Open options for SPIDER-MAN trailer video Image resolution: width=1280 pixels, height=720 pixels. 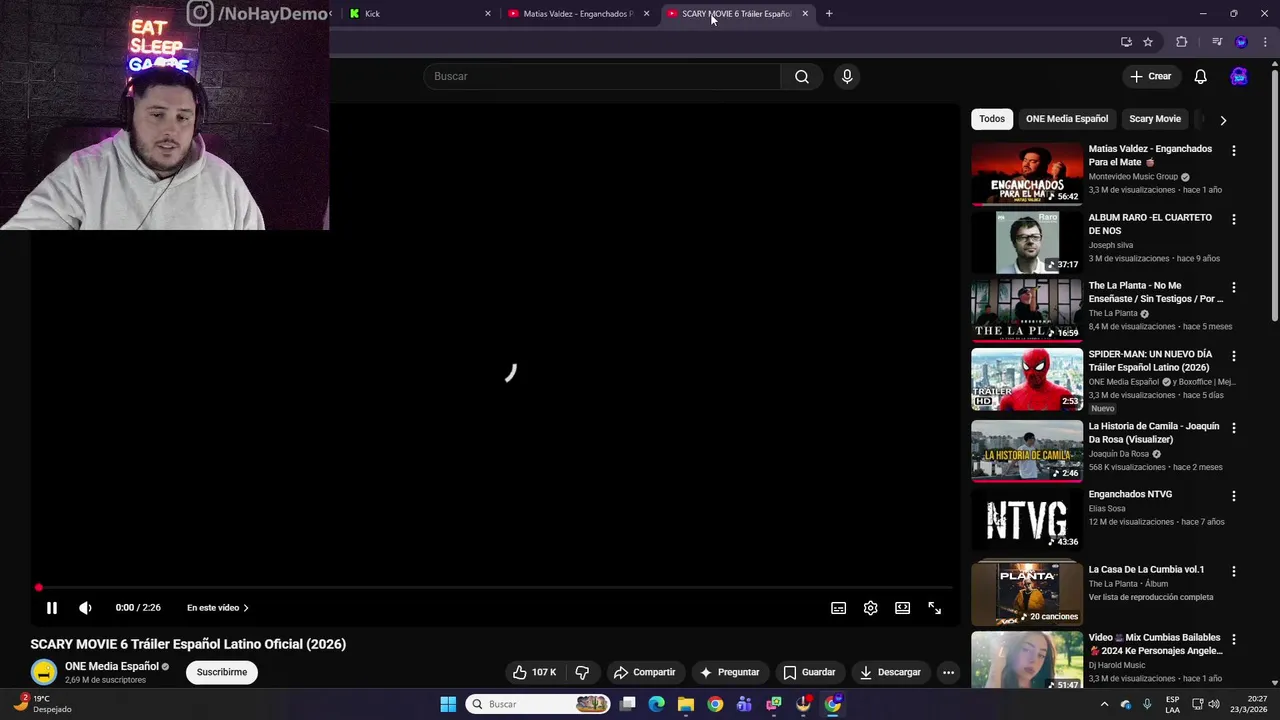tap(1234, 356)
